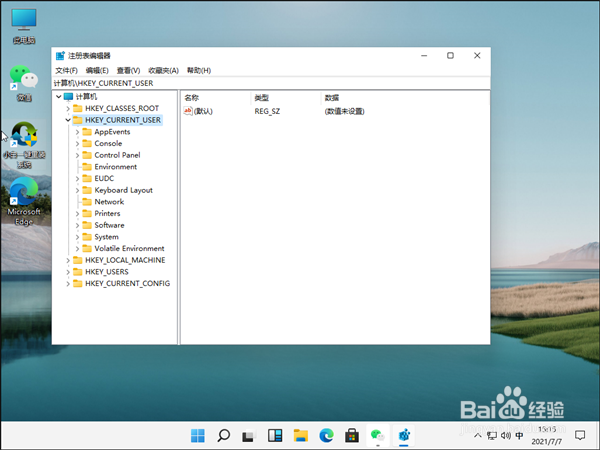
Task: Expand the System key arrow
Action: (x=77, y=237)
